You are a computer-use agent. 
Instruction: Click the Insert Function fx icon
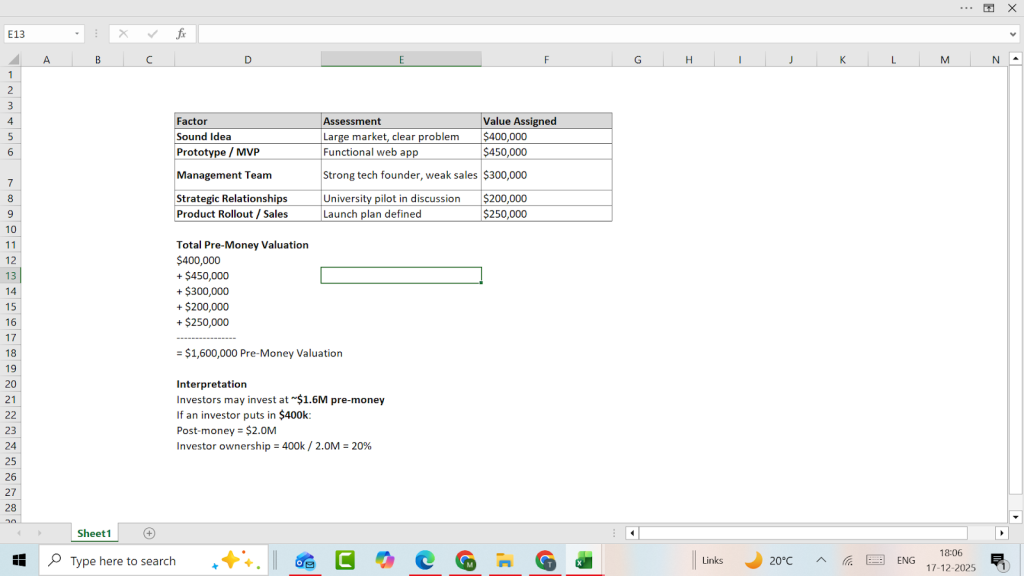[181, 34]
